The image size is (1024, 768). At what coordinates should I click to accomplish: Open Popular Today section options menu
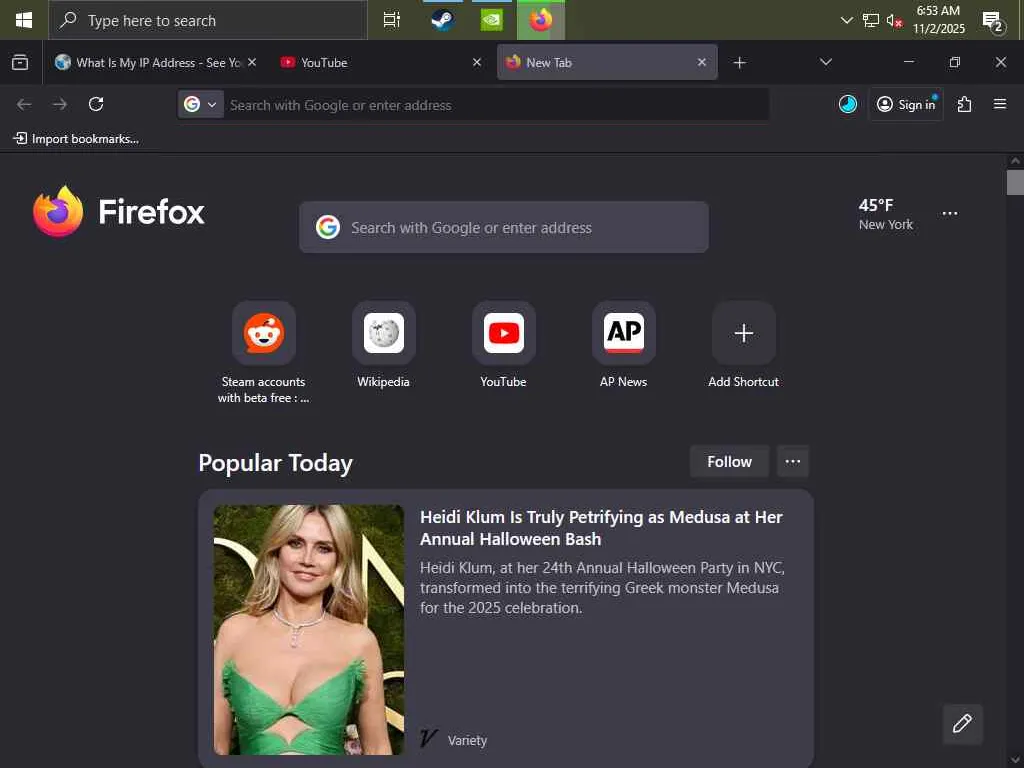click(793, 462)
